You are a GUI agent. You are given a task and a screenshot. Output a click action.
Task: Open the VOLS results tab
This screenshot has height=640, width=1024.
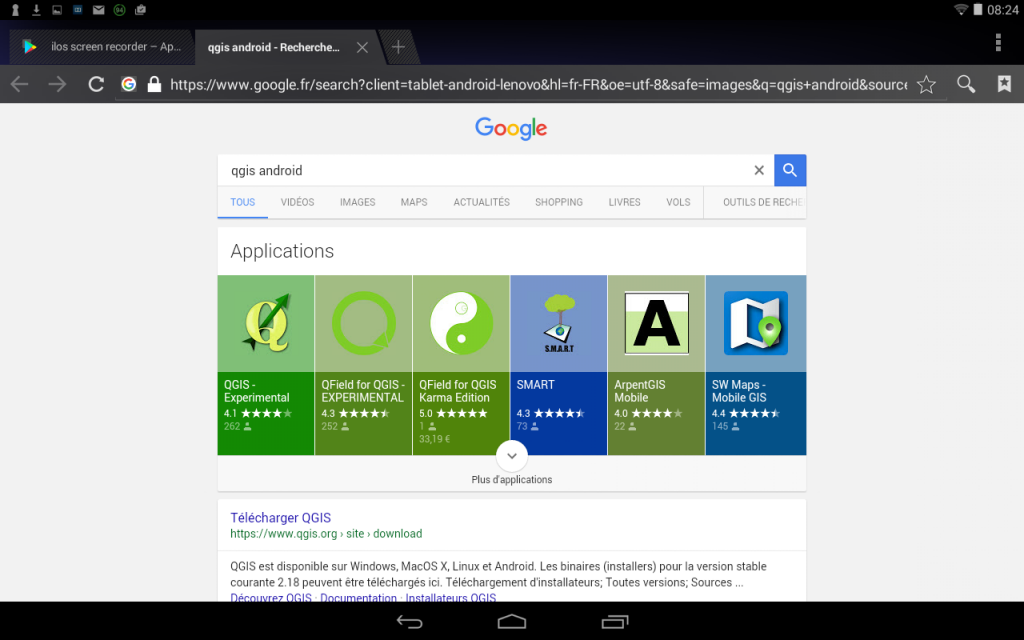[x=678, y=202]
